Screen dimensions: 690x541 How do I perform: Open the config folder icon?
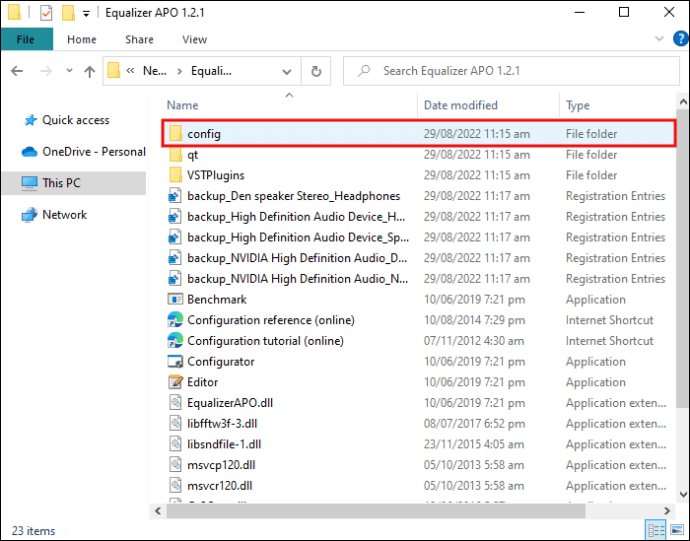point(176,133)
